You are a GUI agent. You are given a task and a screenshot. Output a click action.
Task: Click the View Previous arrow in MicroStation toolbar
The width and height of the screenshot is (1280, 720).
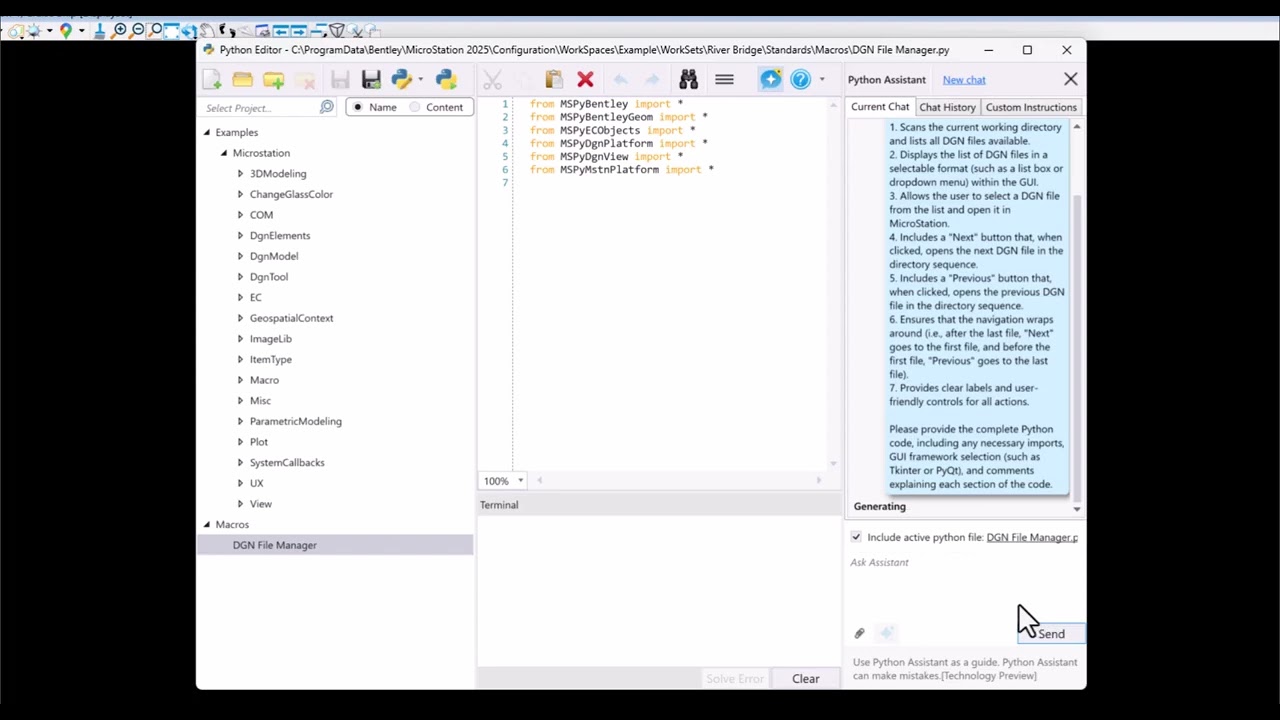281,31
